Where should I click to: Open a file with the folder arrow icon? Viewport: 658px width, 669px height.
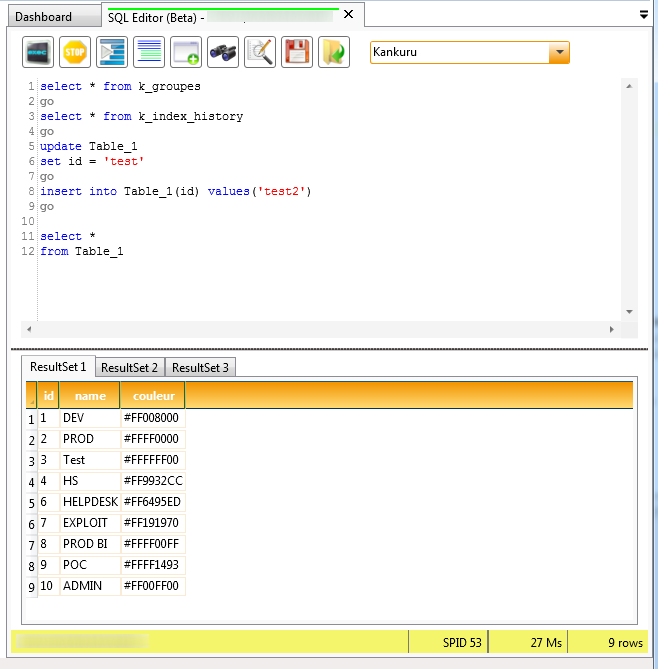tap(334, 52)
